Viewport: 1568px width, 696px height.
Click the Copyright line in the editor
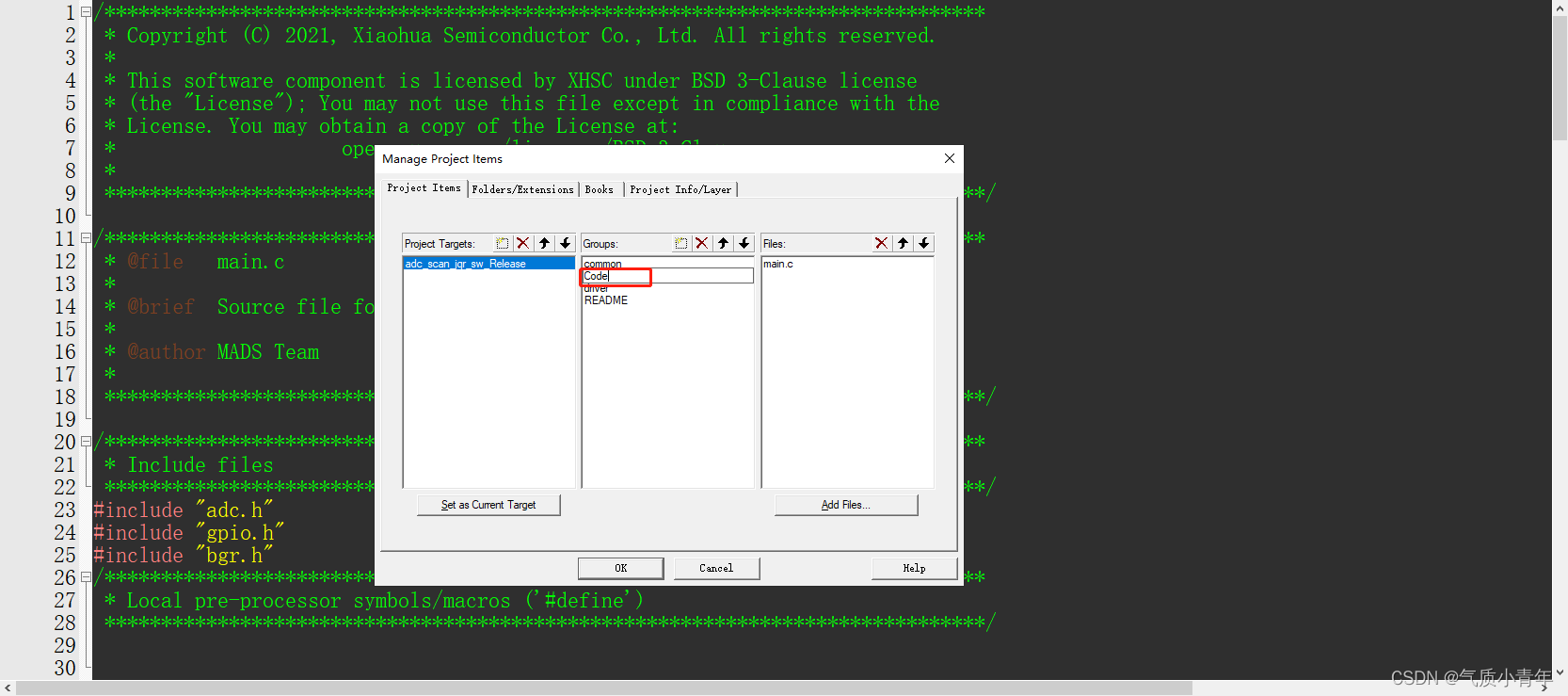point(520,36)
